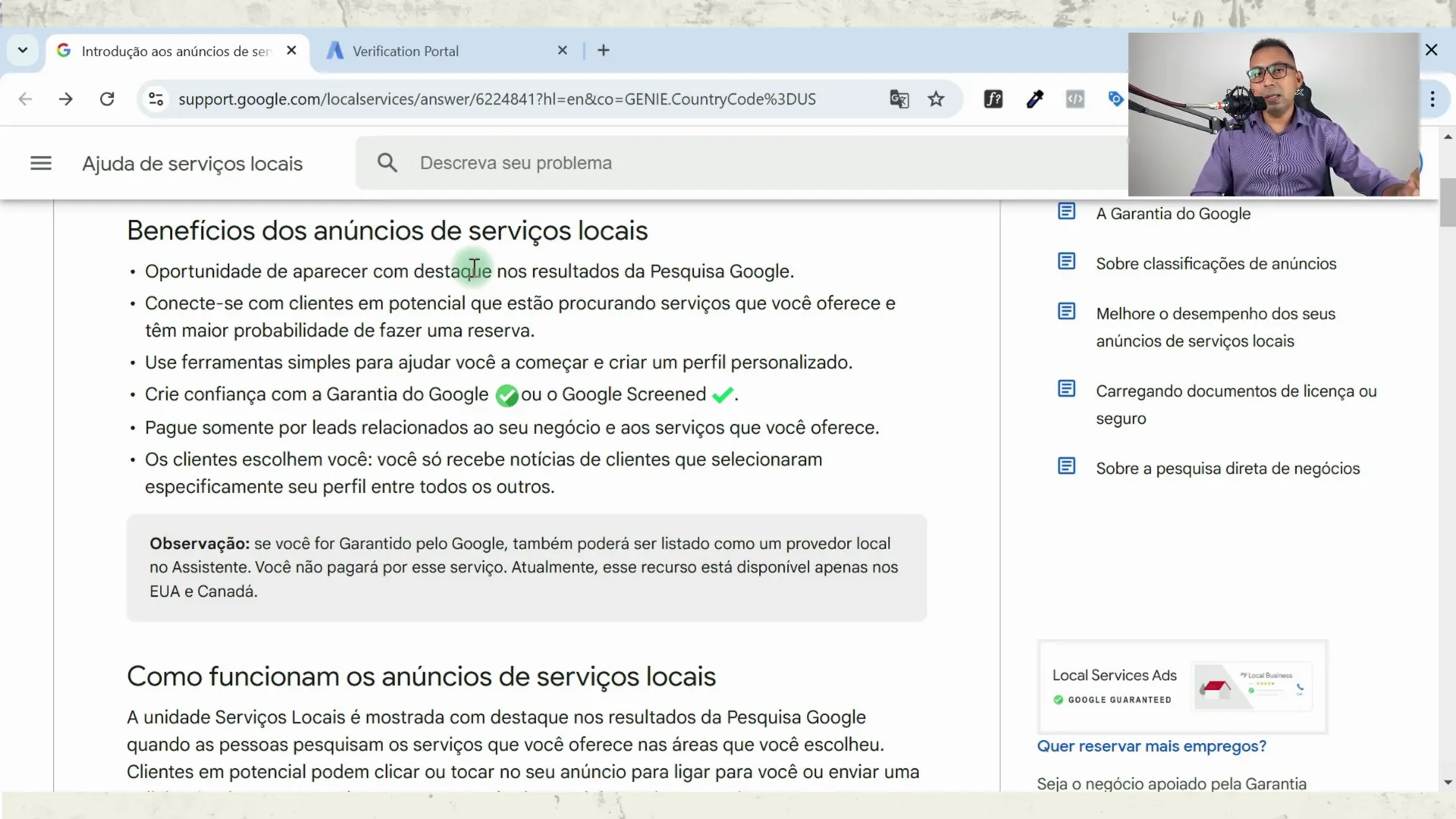This screenshot has height=819, width=1456.
Task: Click the bullet starting Os clientes escolhem você
Action: click(483, 473)
